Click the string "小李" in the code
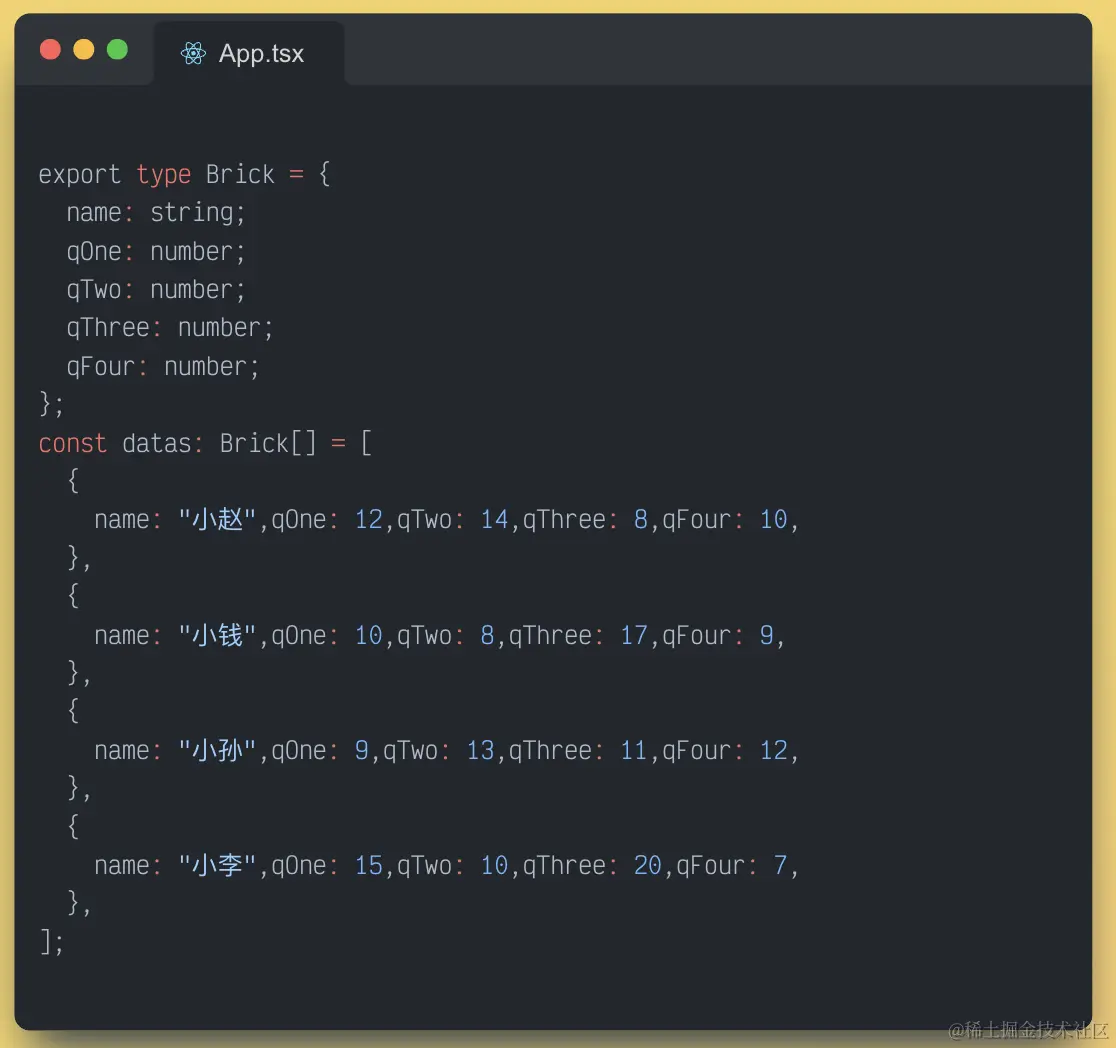 (217, 866)
